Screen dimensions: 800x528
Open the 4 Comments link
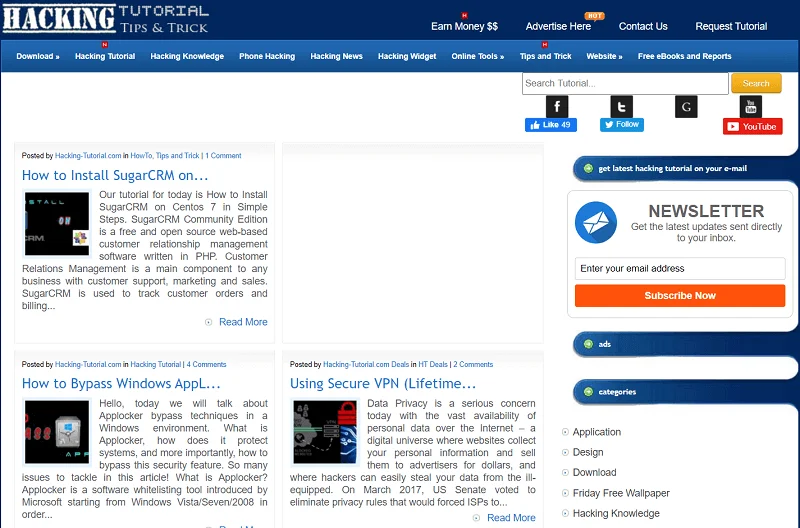206,364
